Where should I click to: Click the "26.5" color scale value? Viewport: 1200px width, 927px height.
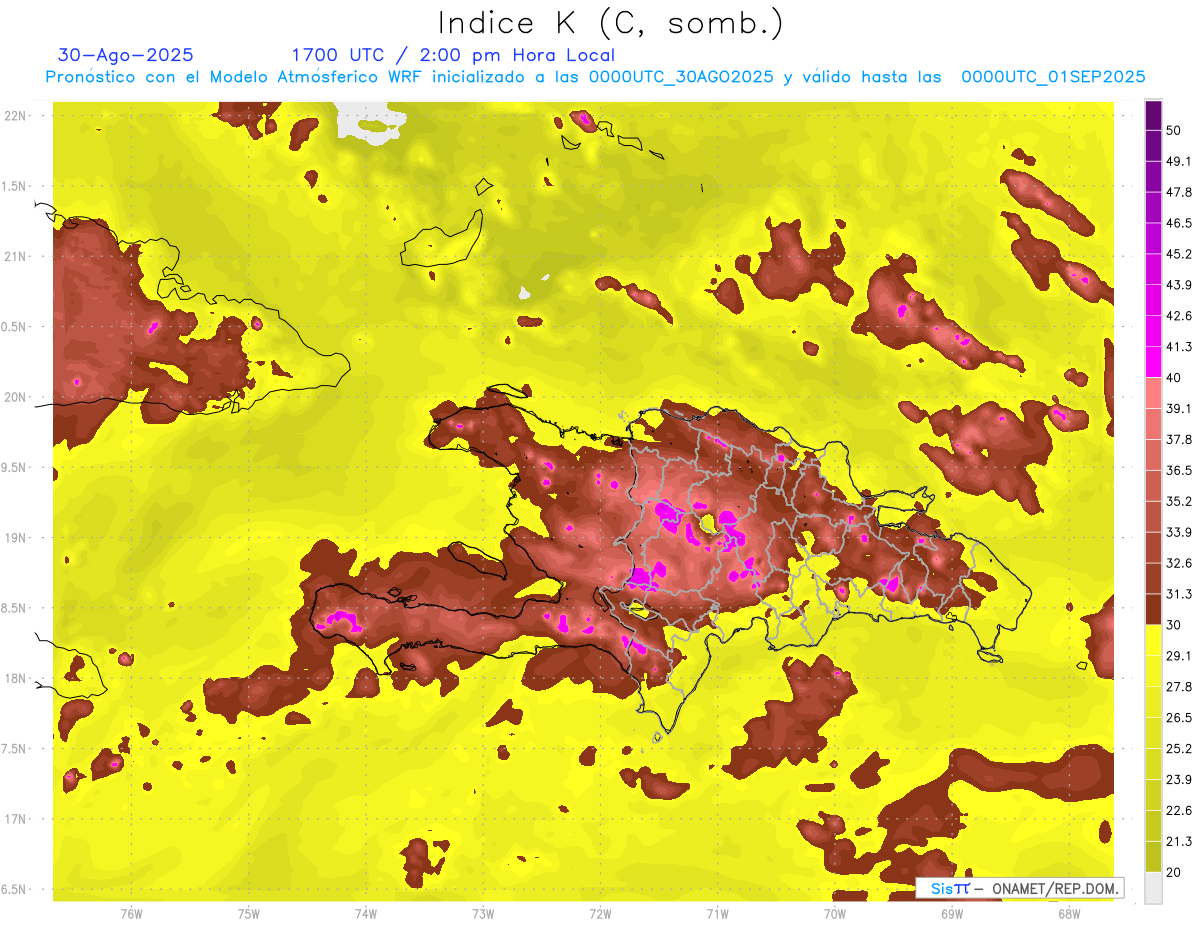click(x=1179, y=718)
